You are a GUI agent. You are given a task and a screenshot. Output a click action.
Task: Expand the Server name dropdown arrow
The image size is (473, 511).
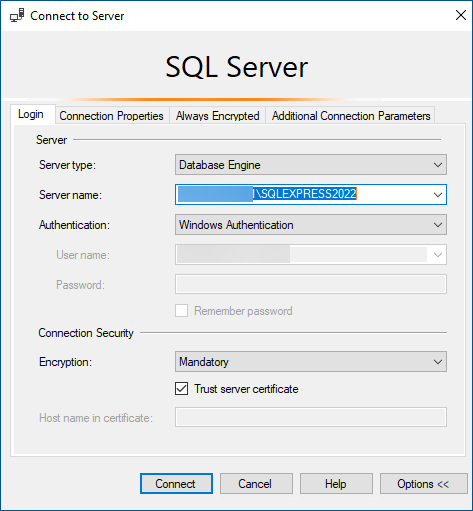(438, 195)
